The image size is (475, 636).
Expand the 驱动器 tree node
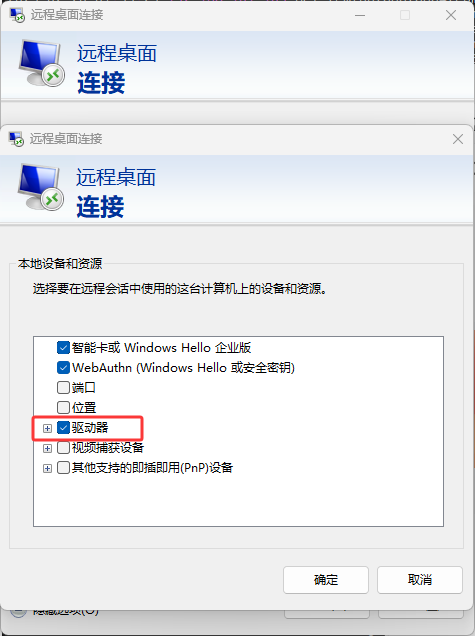[47, 428]
